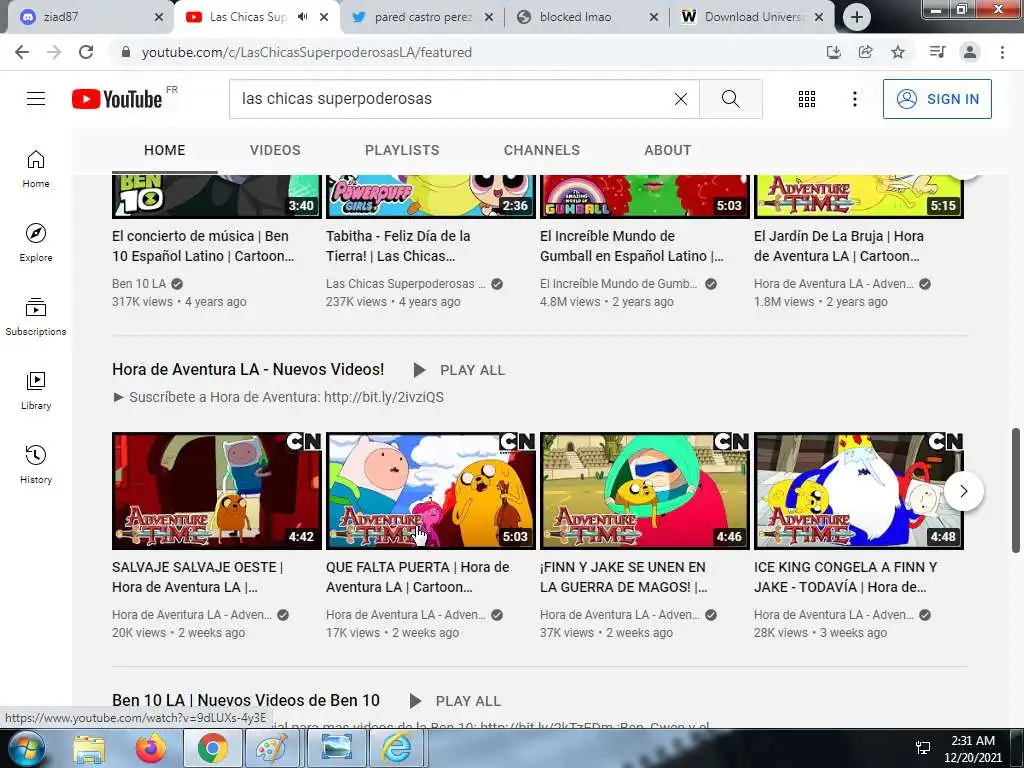
Task: Open Tabitha - Feliz Día de la Tierra title
Action: [398, 246]
